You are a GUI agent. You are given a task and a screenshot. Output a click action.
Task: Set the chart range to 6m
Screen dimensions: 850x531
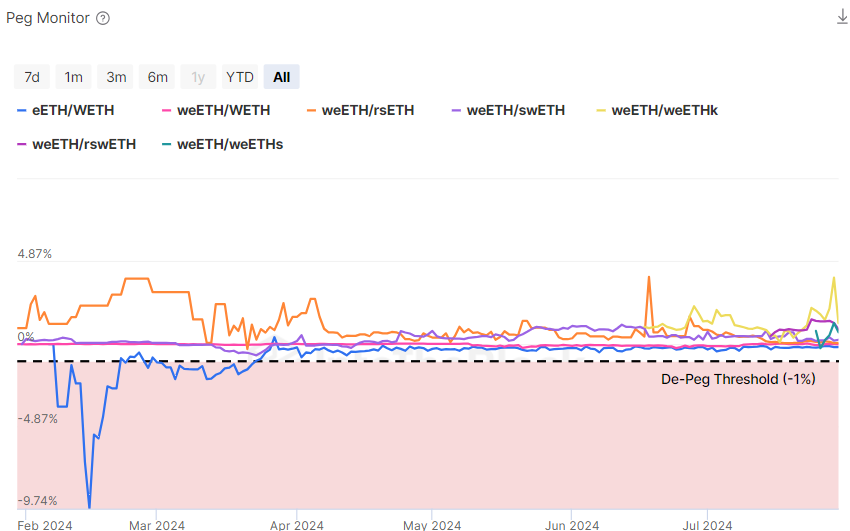158,77
